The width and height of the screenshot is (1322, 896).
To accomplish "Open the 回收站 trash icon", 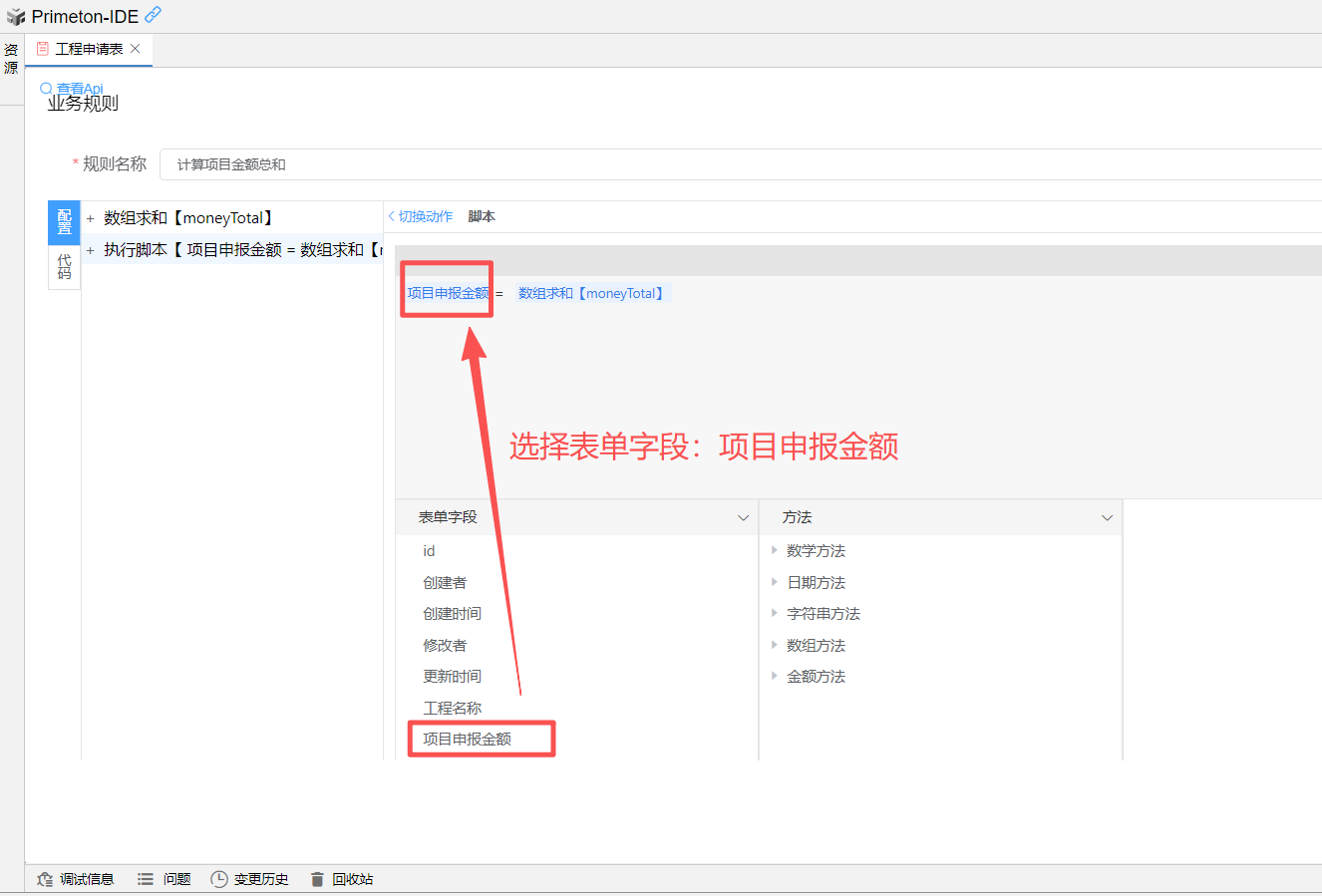I will coord(317,879).
